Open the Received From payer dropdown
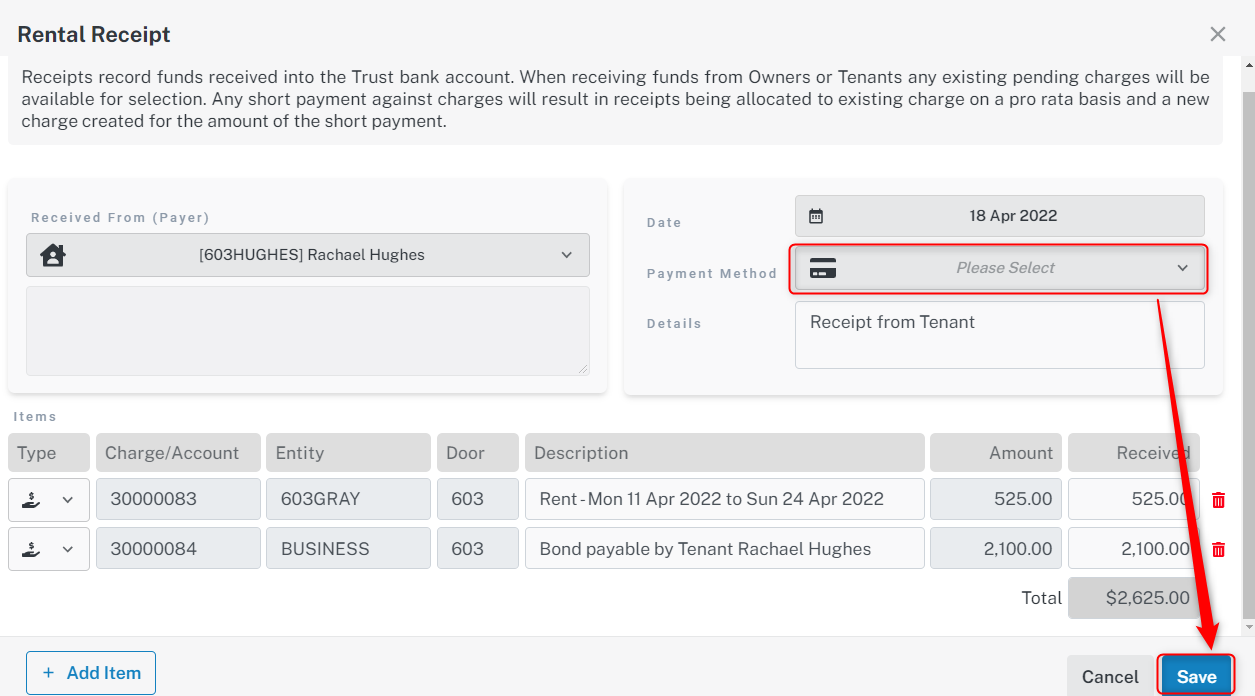The width and height of the screenshot is (1255, 696). 308,255
